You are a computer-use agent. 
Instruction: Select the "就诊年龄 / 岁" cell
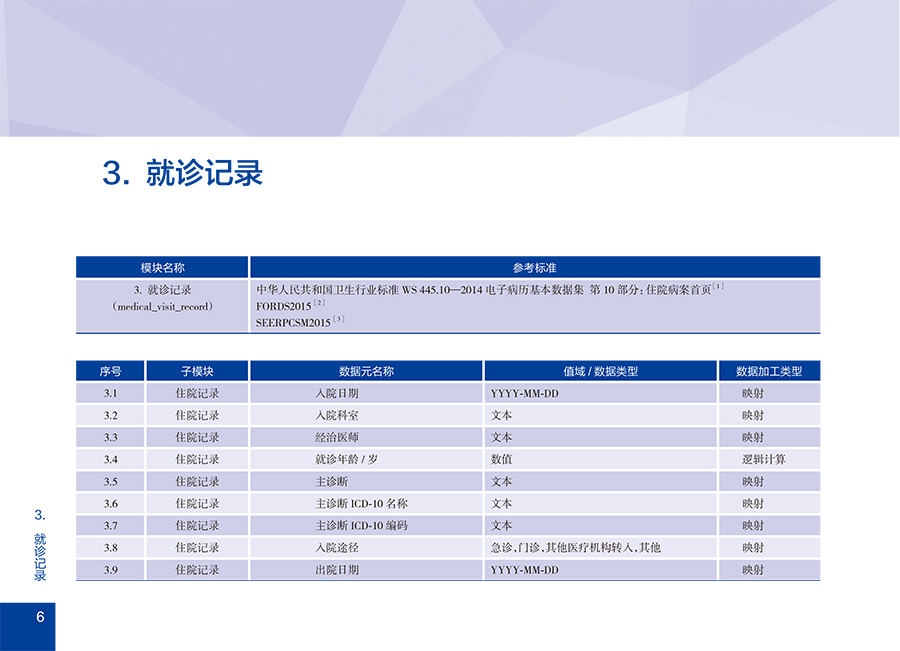(x=346, y=459)
